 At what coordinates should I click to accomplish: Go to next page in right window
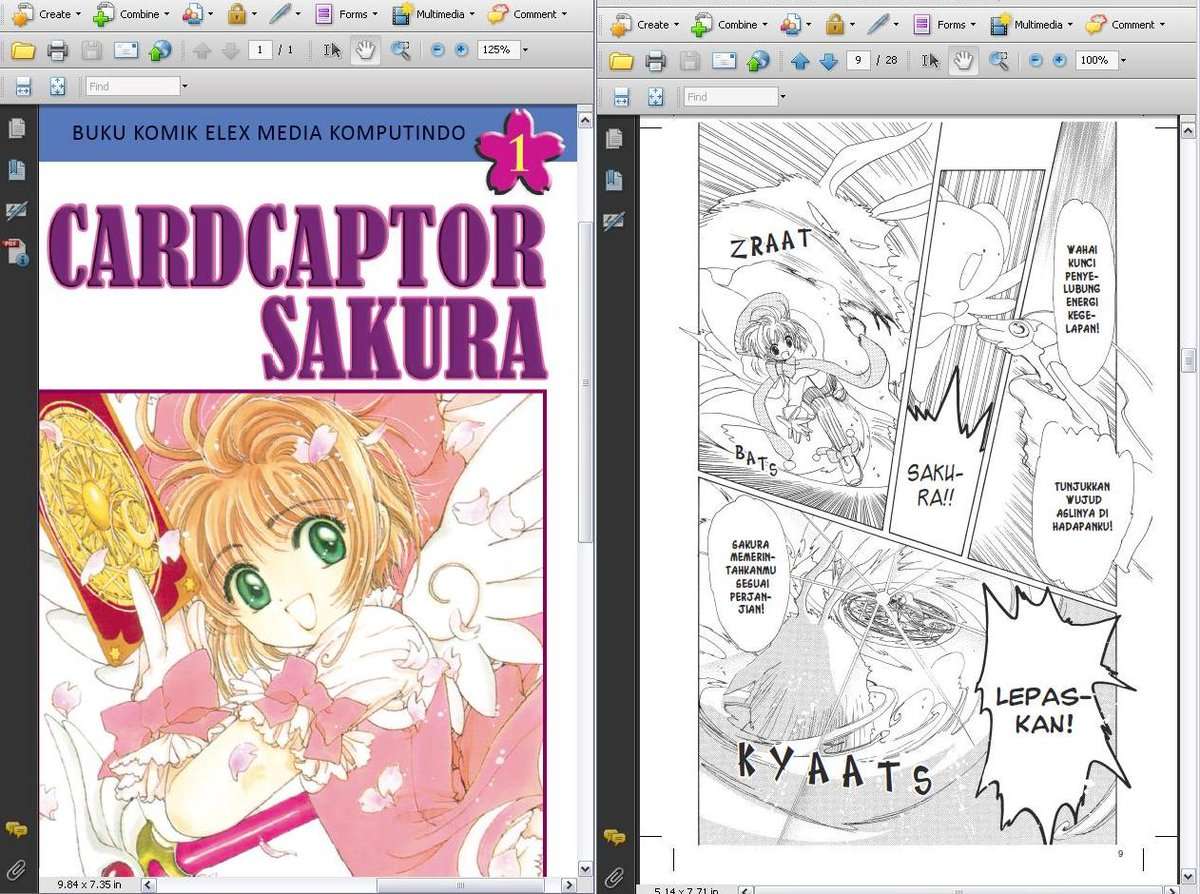point(828,61)
